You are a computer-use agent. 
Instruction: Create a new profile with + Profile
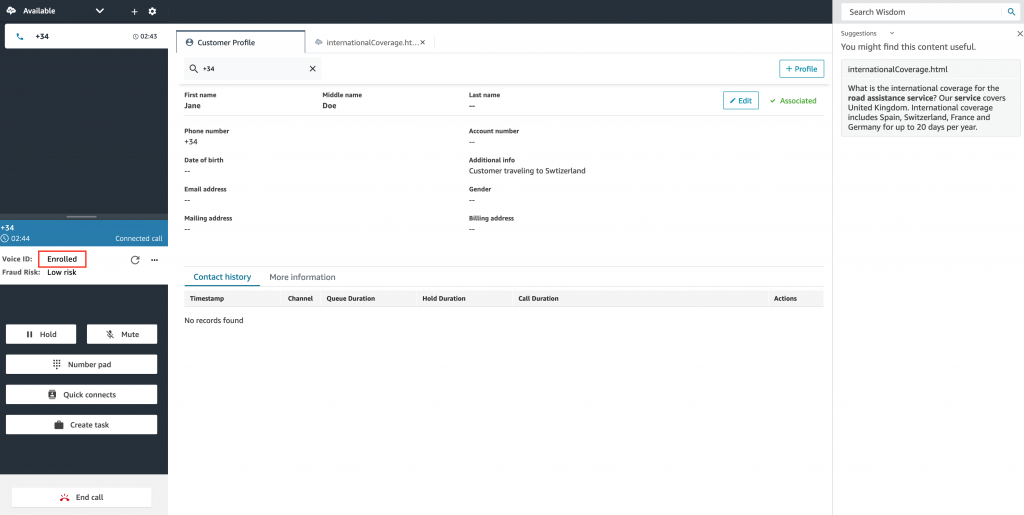click(801, 69)
